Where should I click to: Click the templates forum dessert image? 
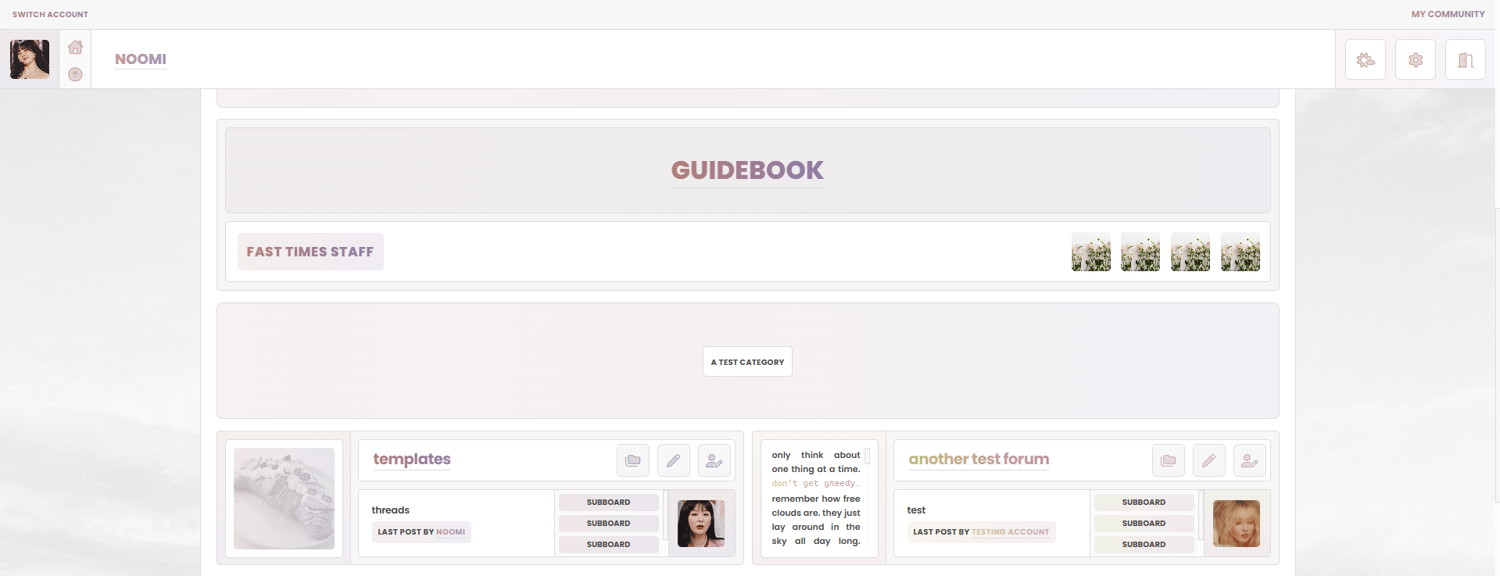[x=284, y=498]
